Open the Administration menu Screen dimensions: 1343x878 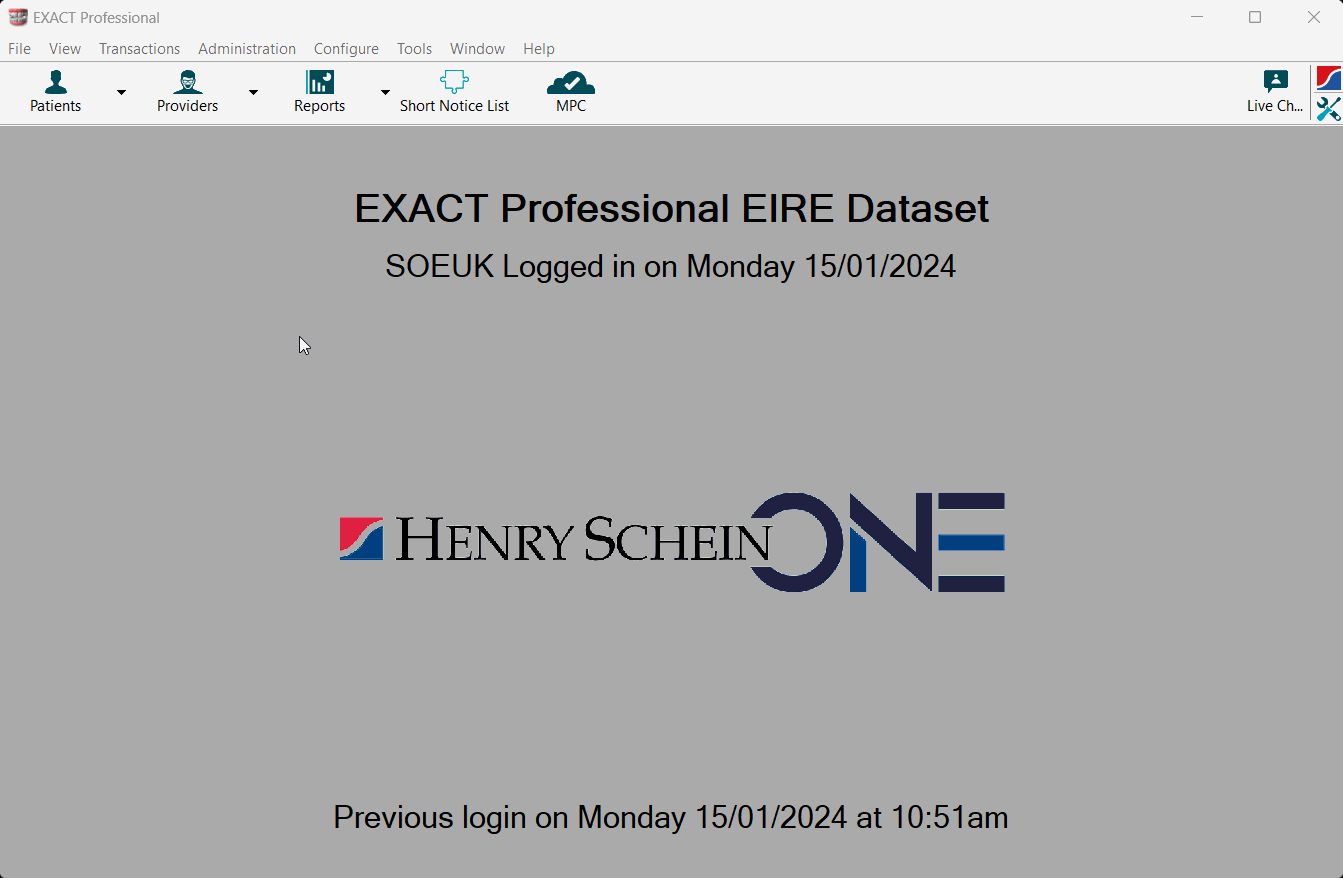[x=247, y=48]
